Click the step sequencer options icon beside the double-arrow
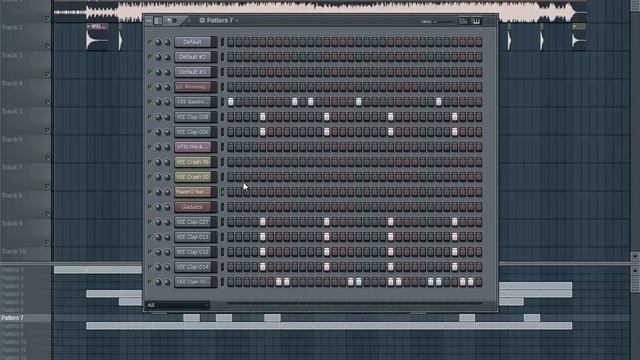 click(x=158, y=20)
